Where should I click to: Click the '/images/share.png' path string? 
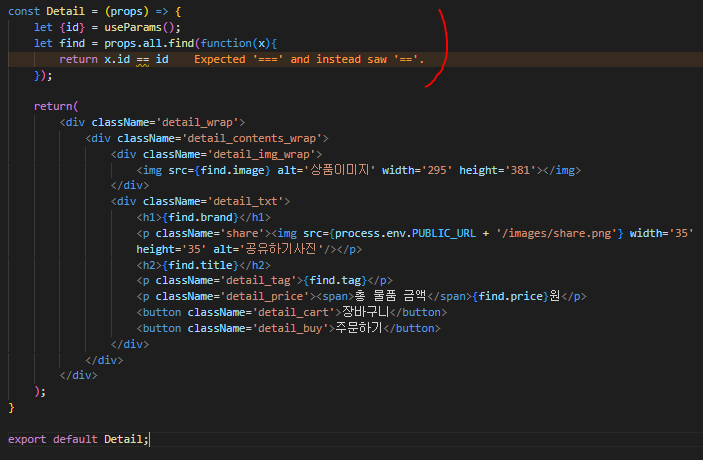pos(556,234)
